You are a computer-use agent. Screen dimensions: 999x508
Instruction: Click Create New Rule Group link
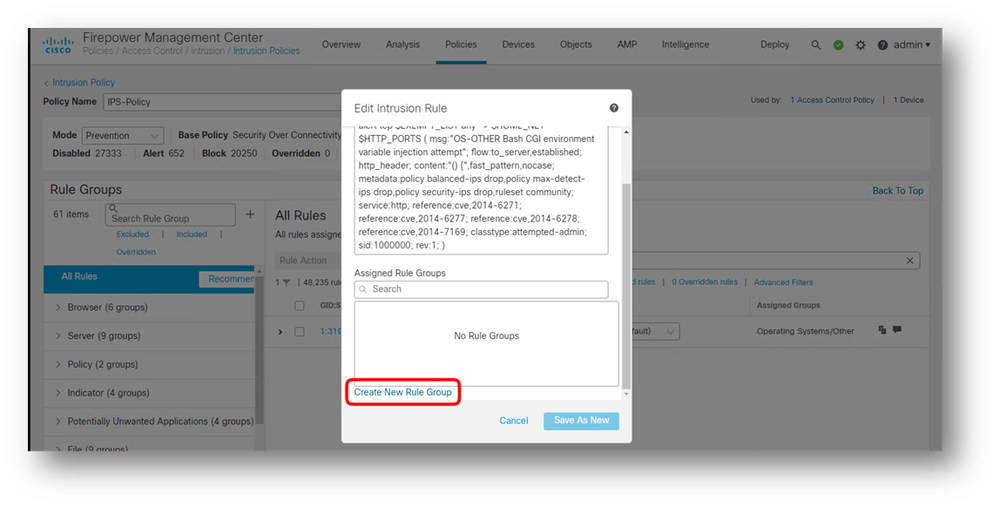point(403,392)
